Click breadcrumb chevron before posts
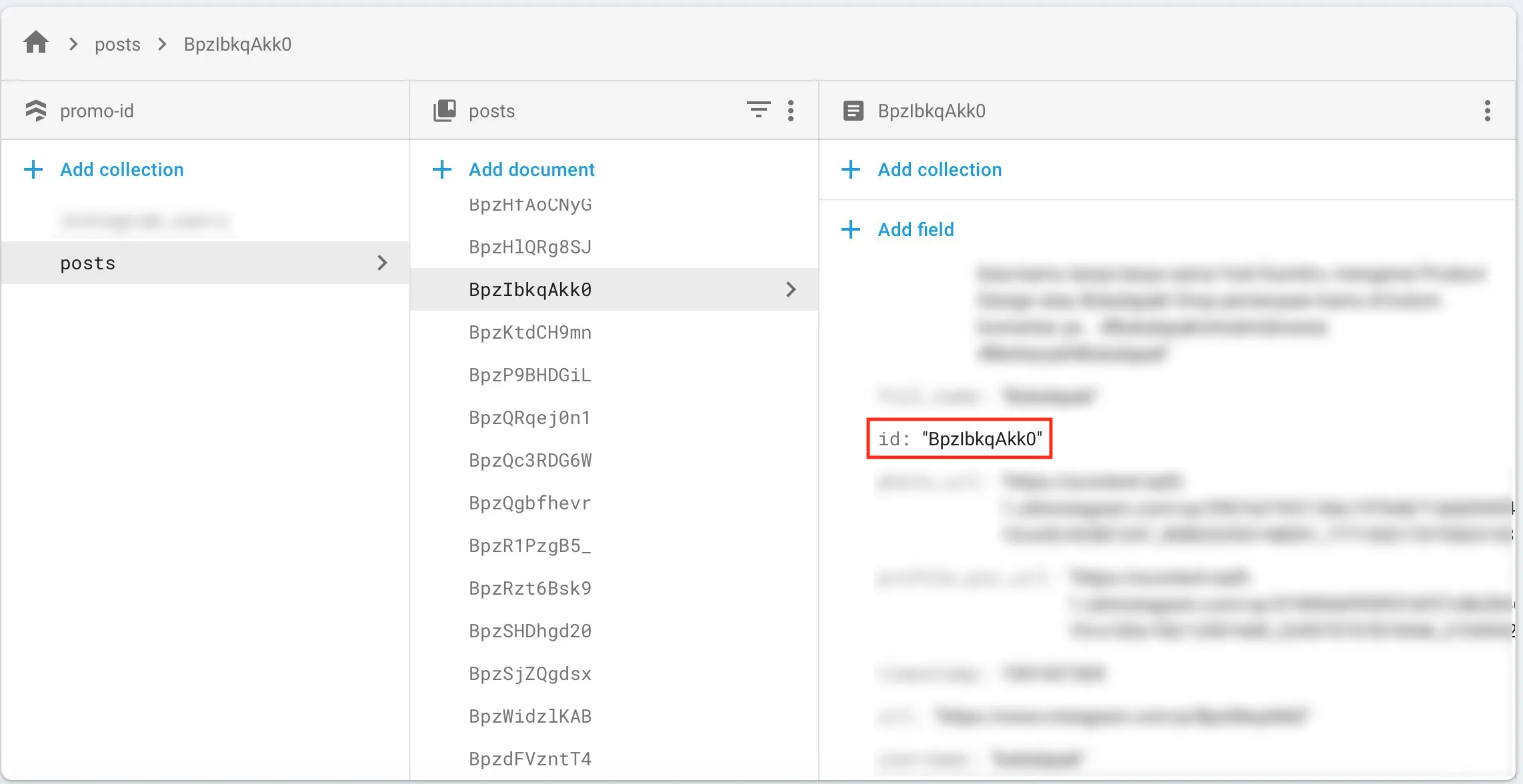The width and height of the screenshot is (1523, 784). [73, 44]
